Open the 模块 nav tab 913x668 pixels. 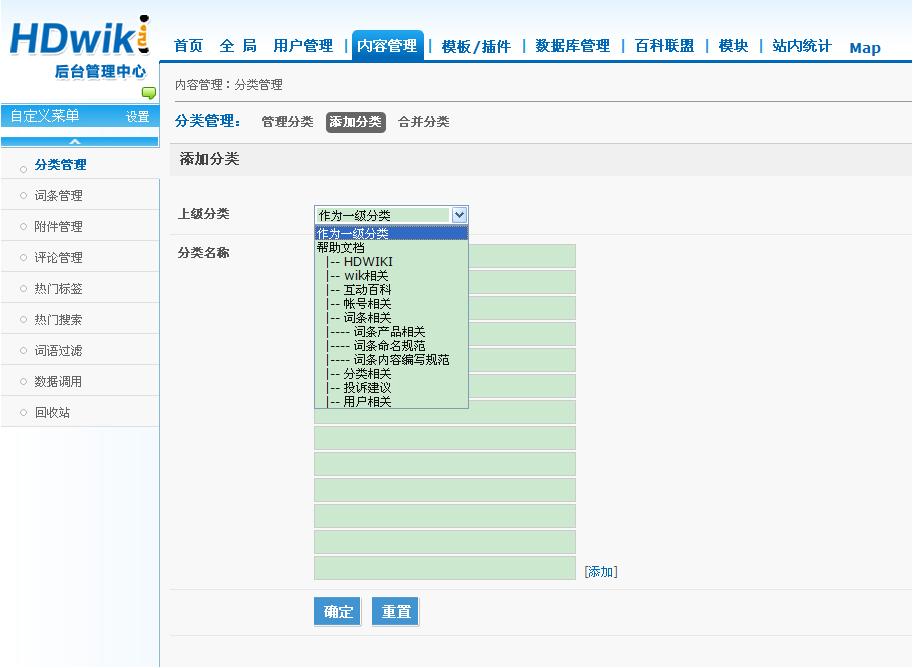click(x=733, y=46)
